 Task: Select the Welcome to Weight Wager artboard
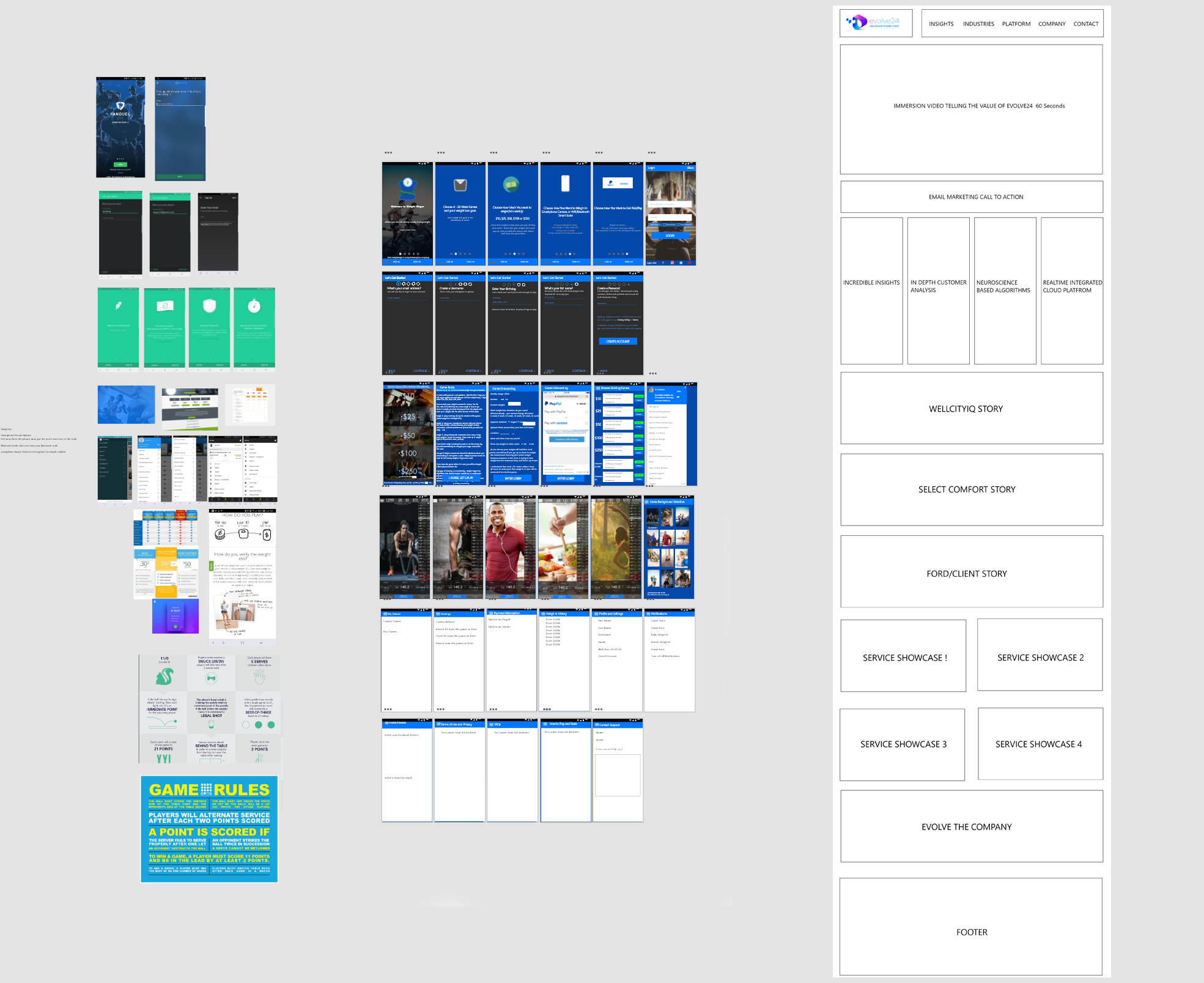pos(407,213)
